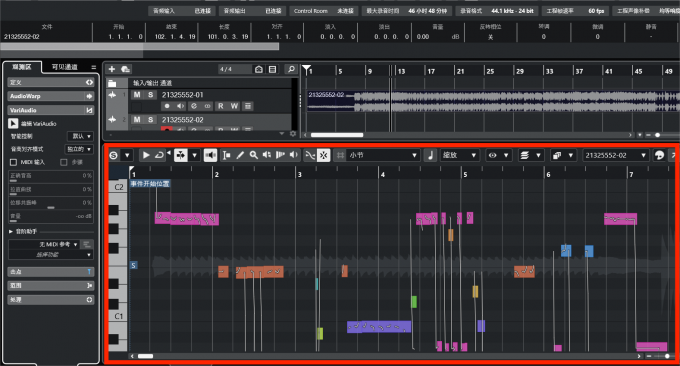Toggle audition loop in the editor toolbar
This screenshot has height=366, width=680.
pos(159,155)
